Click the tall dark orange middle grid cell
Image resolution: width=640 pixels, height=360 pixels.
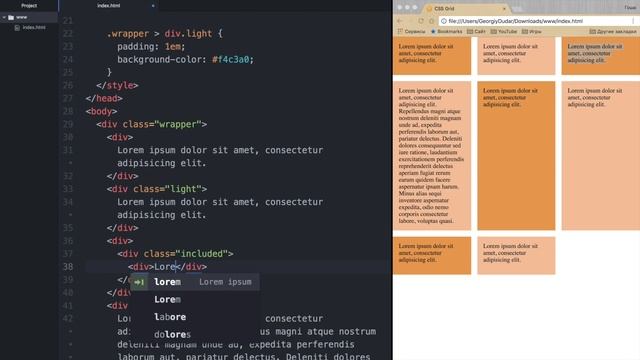[x=516, y=156]
